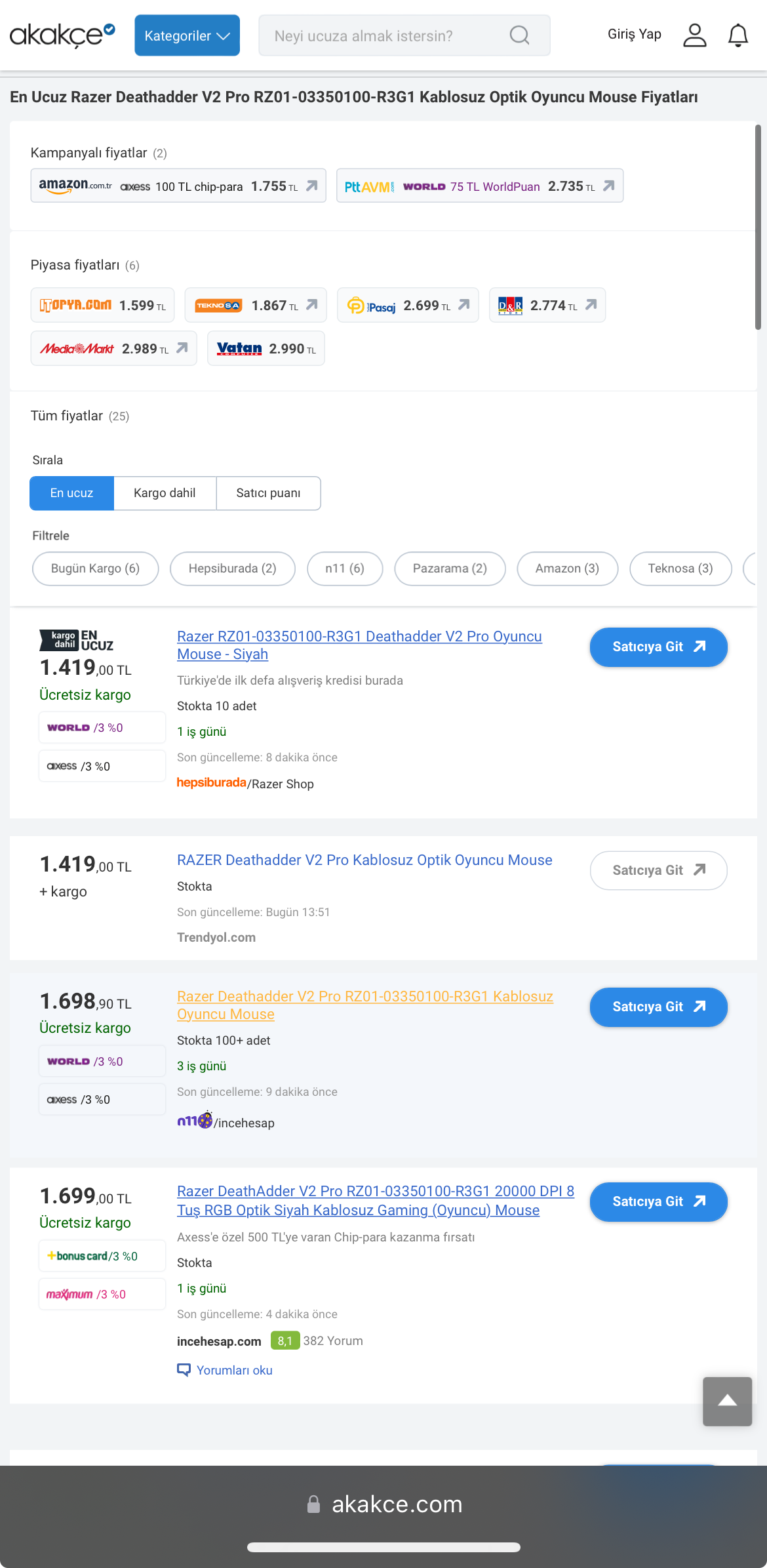Click the bonus card /3 %0 installment badge
Screen dimensions: 767x1568
click(102, 1256)
